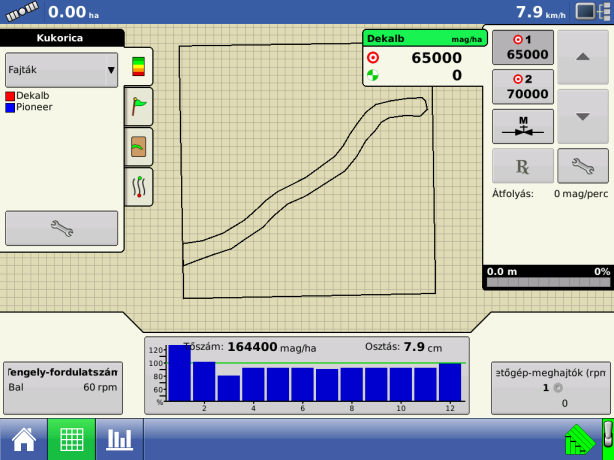Open the Tengely-fordulatszám panel
The image size is (614, 460).
pos(63,388)
